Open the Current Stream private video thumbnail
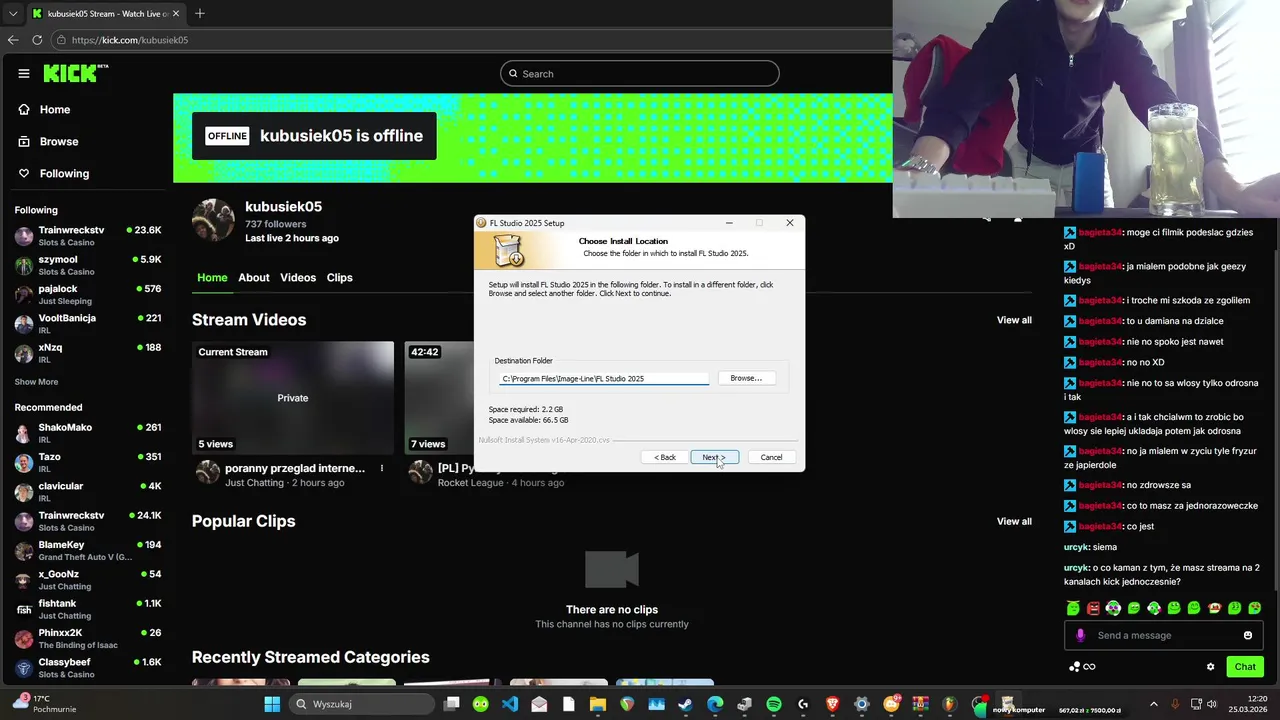 [x=293, y=398]
